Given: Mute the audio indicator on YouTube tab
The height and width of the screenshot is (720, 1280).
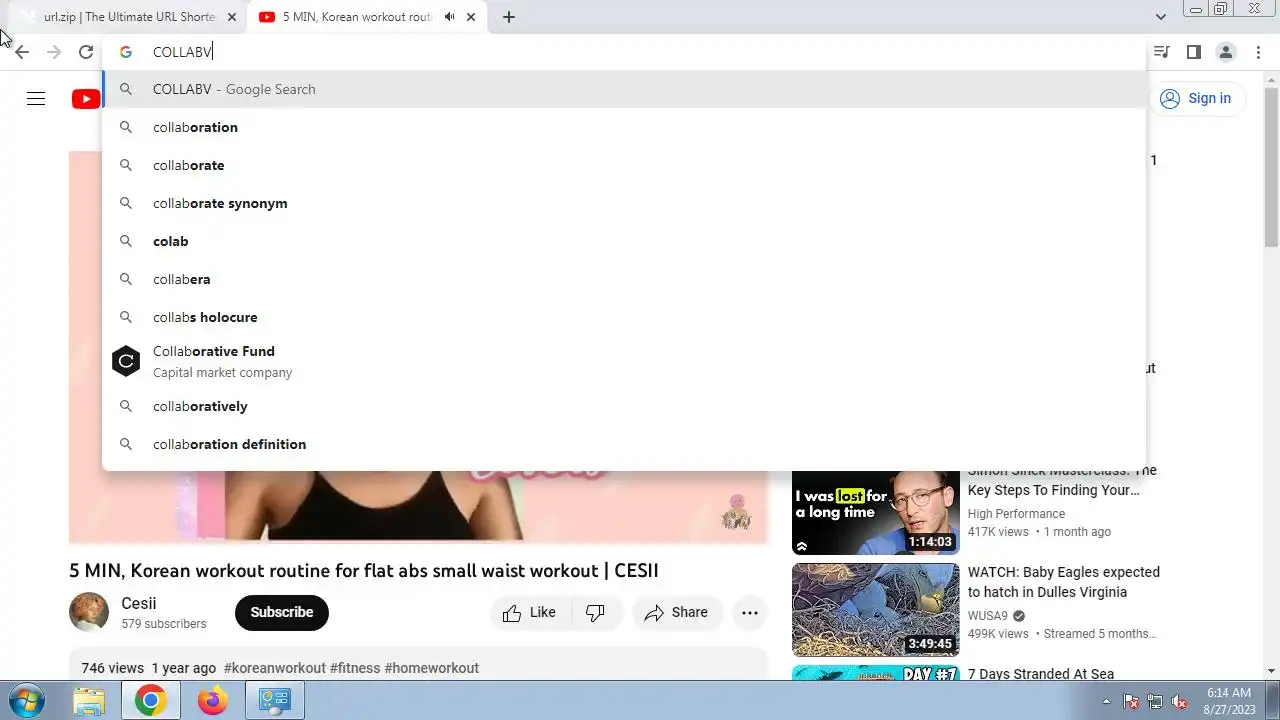Looking at the screenshot, I should [450, 17].
